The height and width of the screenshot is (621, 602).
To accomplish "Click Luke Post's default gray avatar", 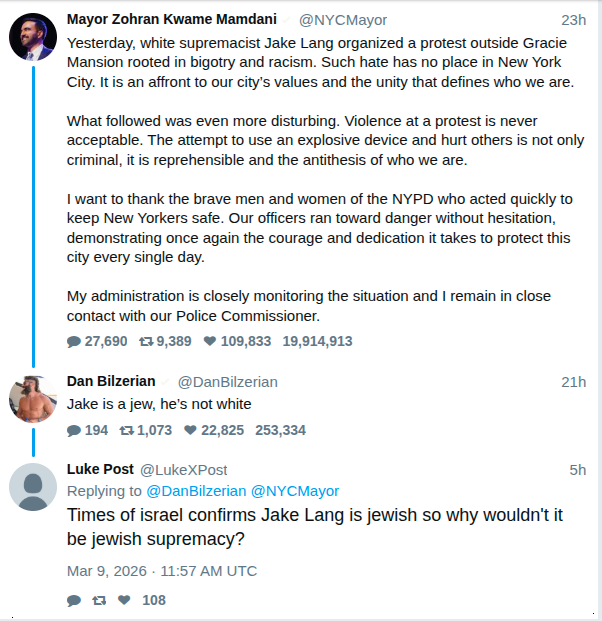I will 32,486.
